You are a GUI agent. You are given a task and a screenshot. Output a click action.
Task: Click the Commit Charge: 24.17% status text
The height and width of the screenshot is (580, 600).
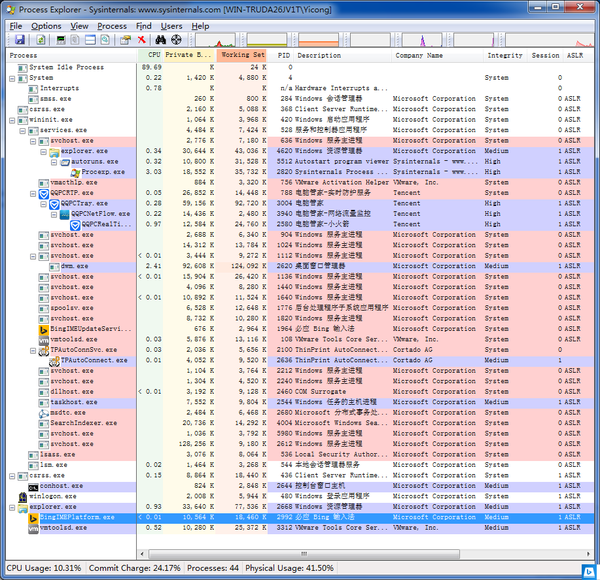pos(134,568)
